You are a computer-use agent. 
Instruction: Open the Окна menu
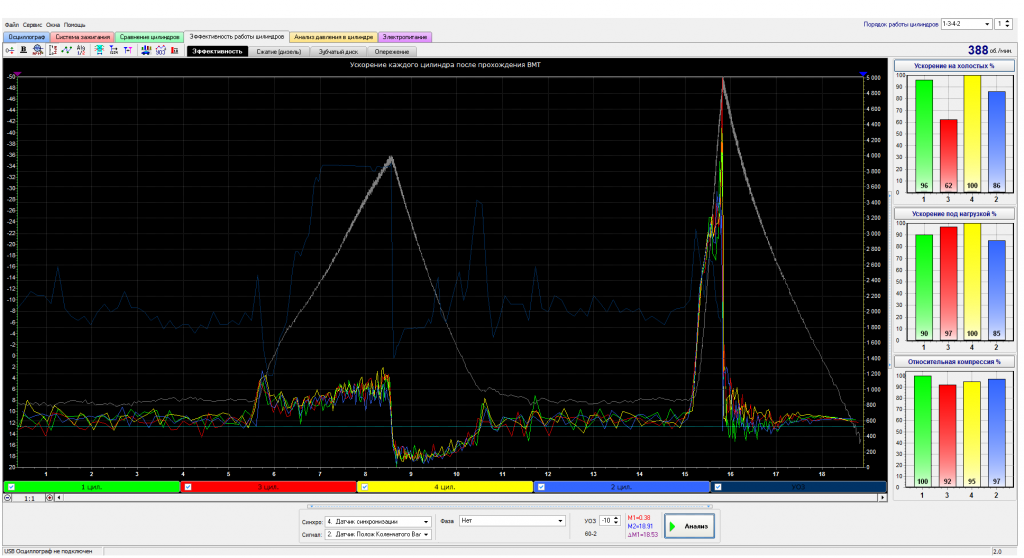pyautogui.click(x=53, y=25)
